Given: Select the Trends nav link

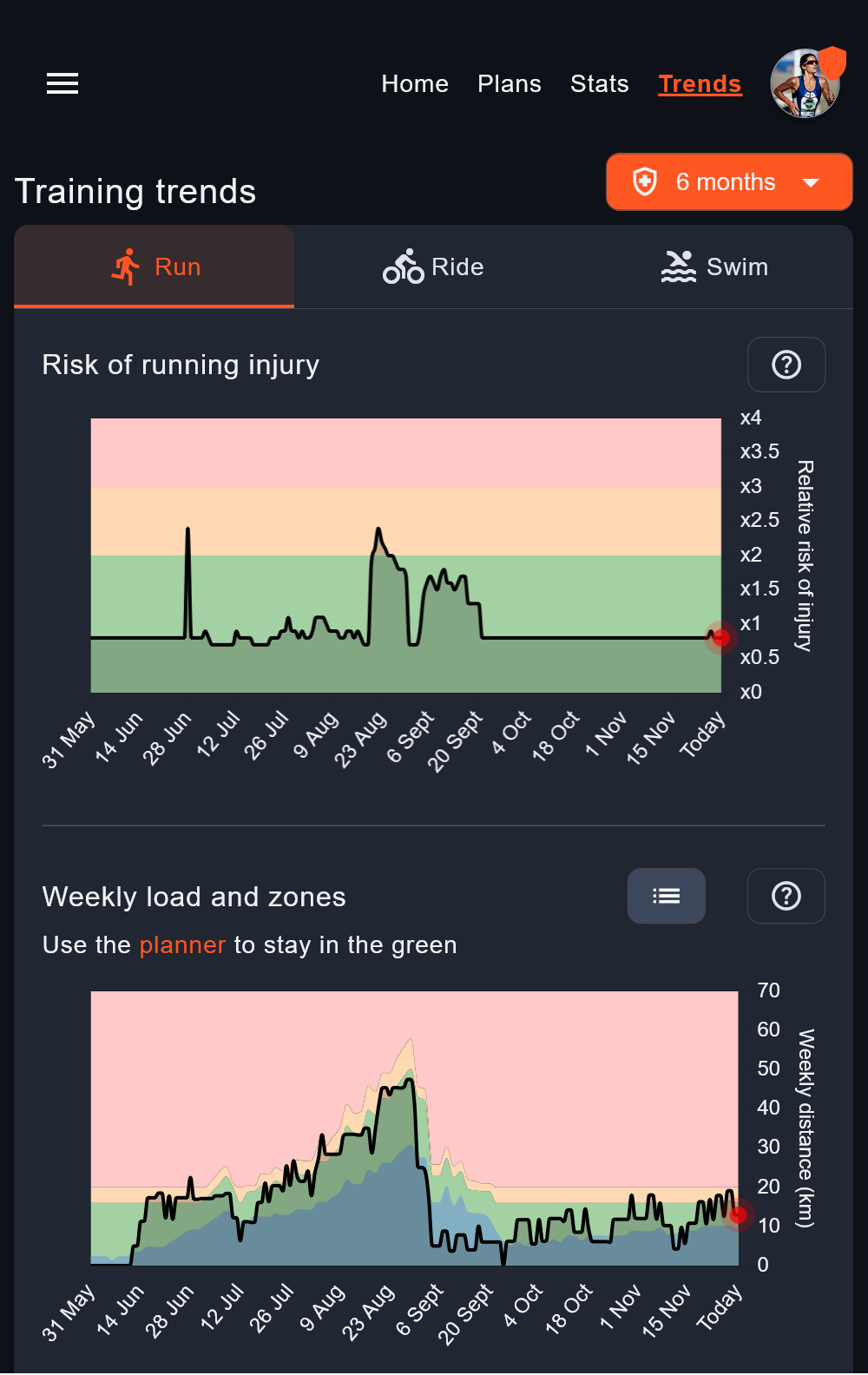Looking at the screenshot, I should [700, 84].
